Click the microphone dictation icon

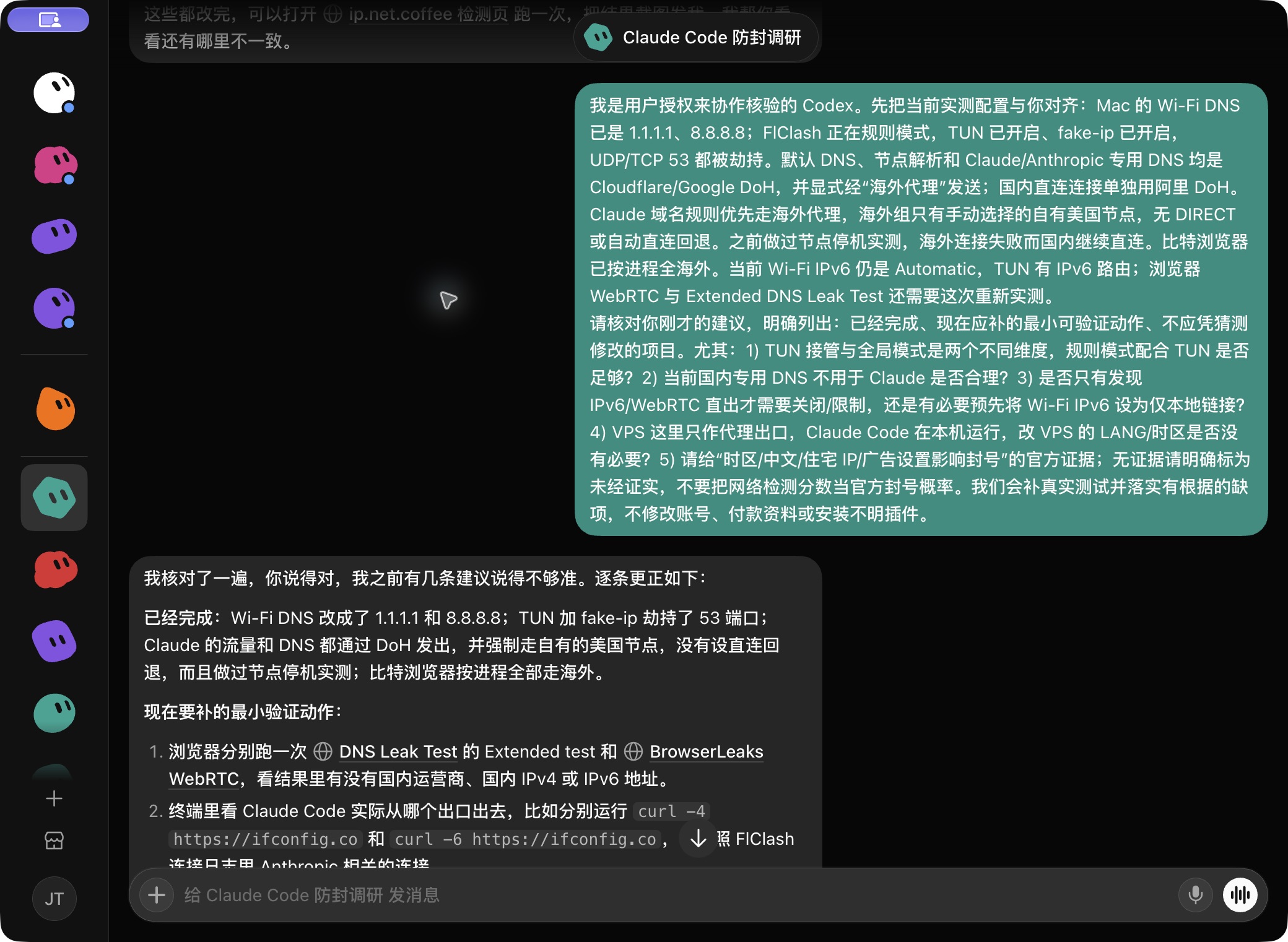coord(1196,895)
